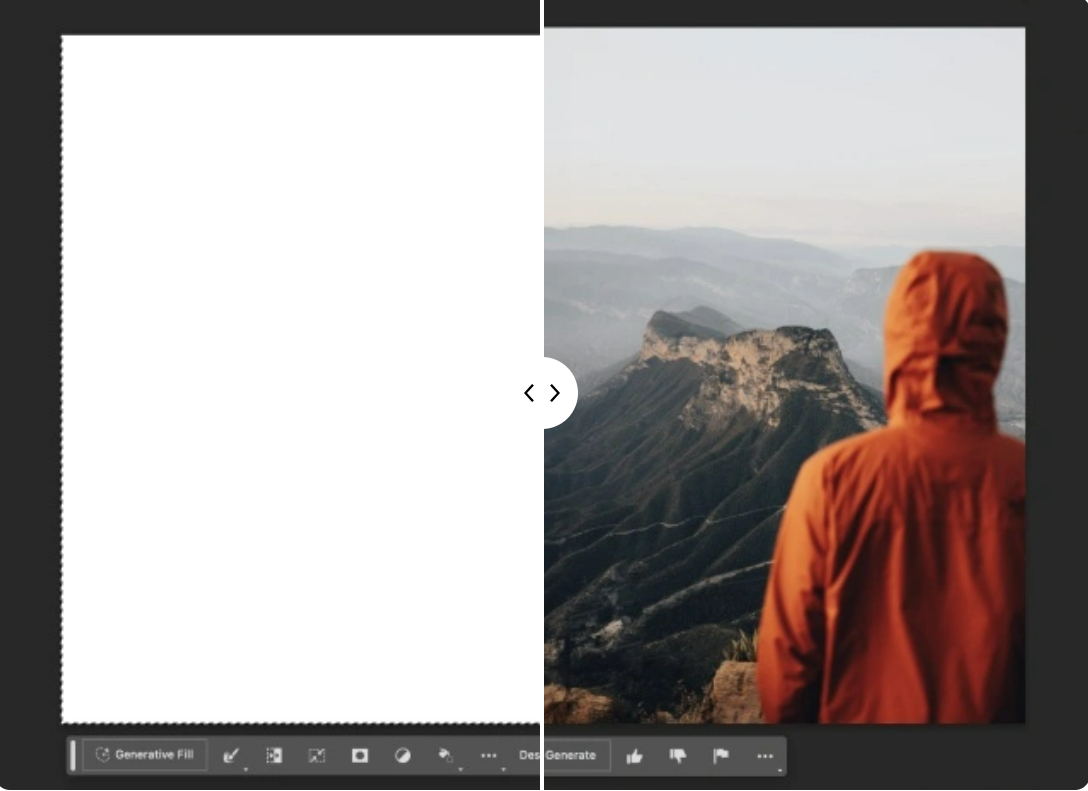Give thumbs down on the generation

(676, 756)
